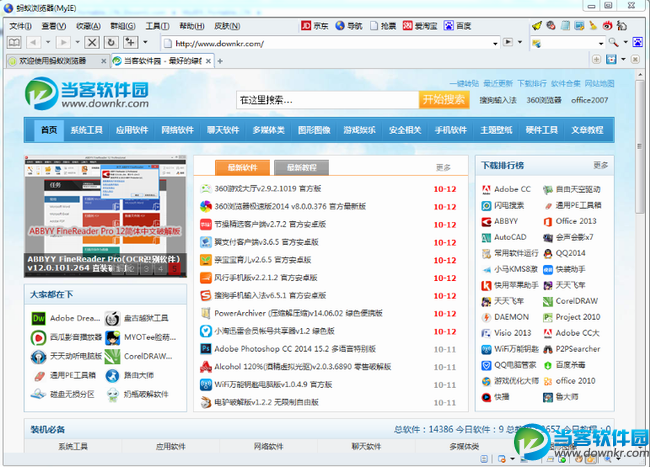Select the 最新软件 tab on the page

click(x=243, y=168)
